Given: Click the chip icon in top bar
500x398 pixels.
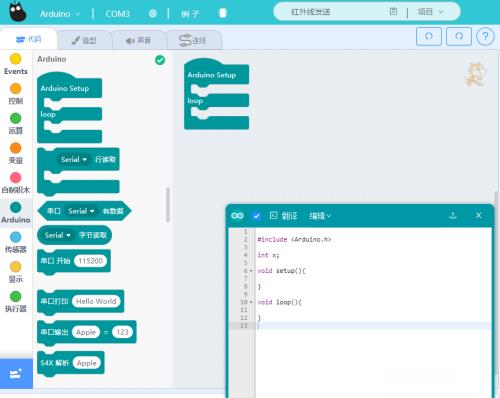Looking at the screenshot, I should click(223, 13).
